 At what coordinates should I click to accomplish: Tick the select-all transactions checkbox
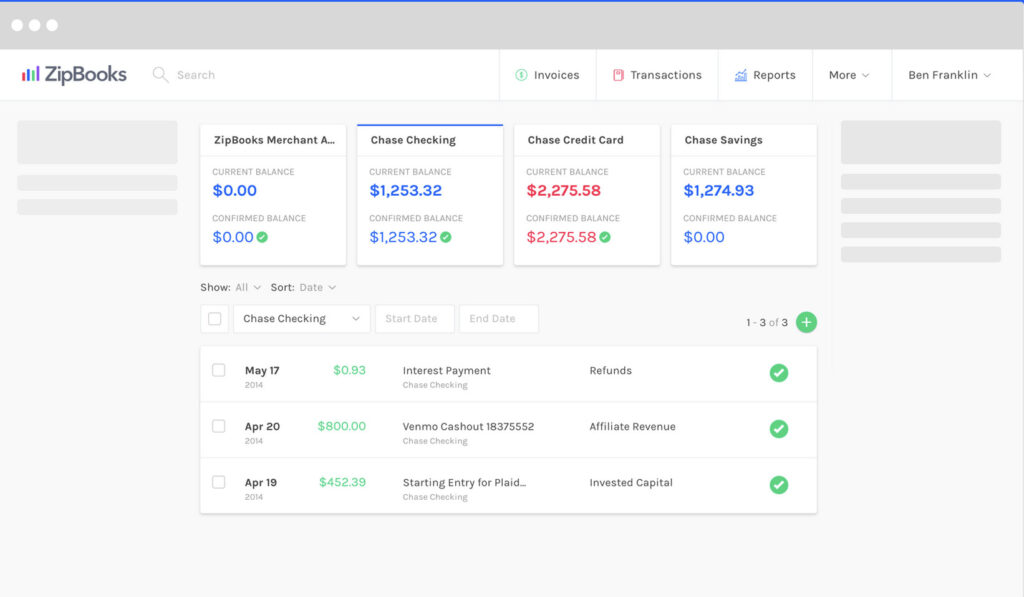click(214, 319)
